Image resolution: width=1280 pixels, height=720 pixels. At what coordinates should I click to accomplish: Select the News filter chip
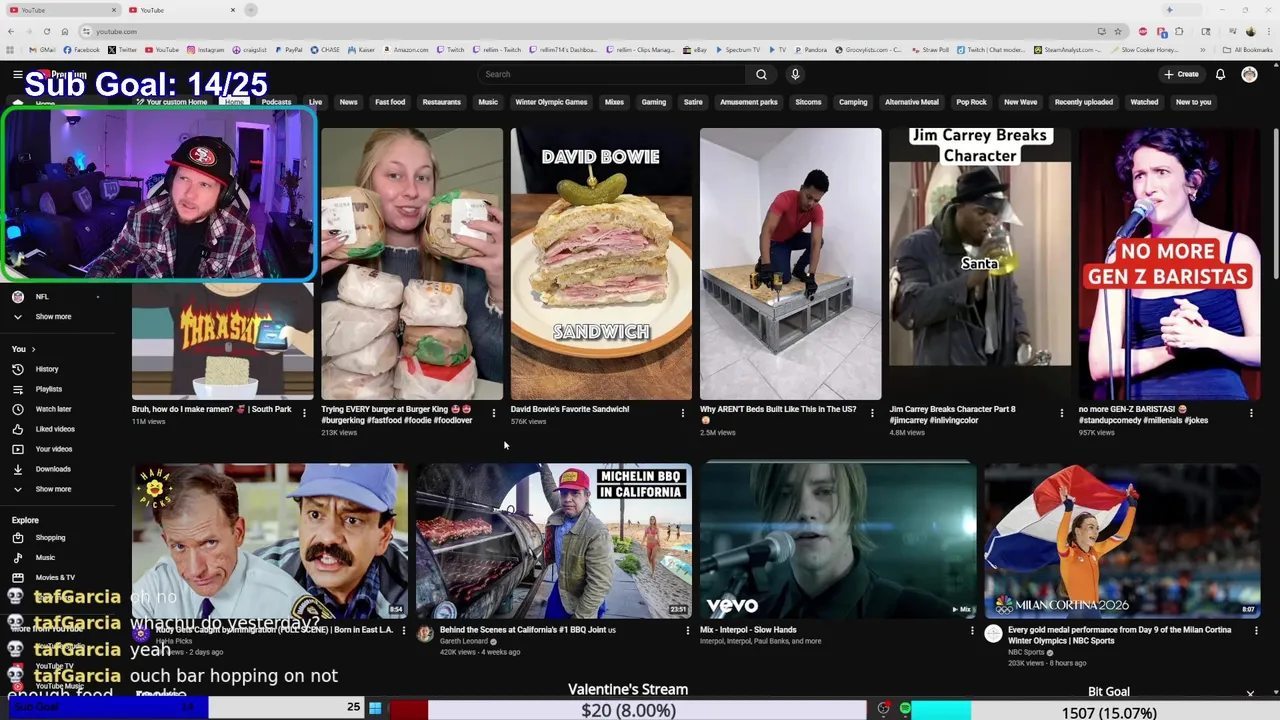[x=348, y=102]
